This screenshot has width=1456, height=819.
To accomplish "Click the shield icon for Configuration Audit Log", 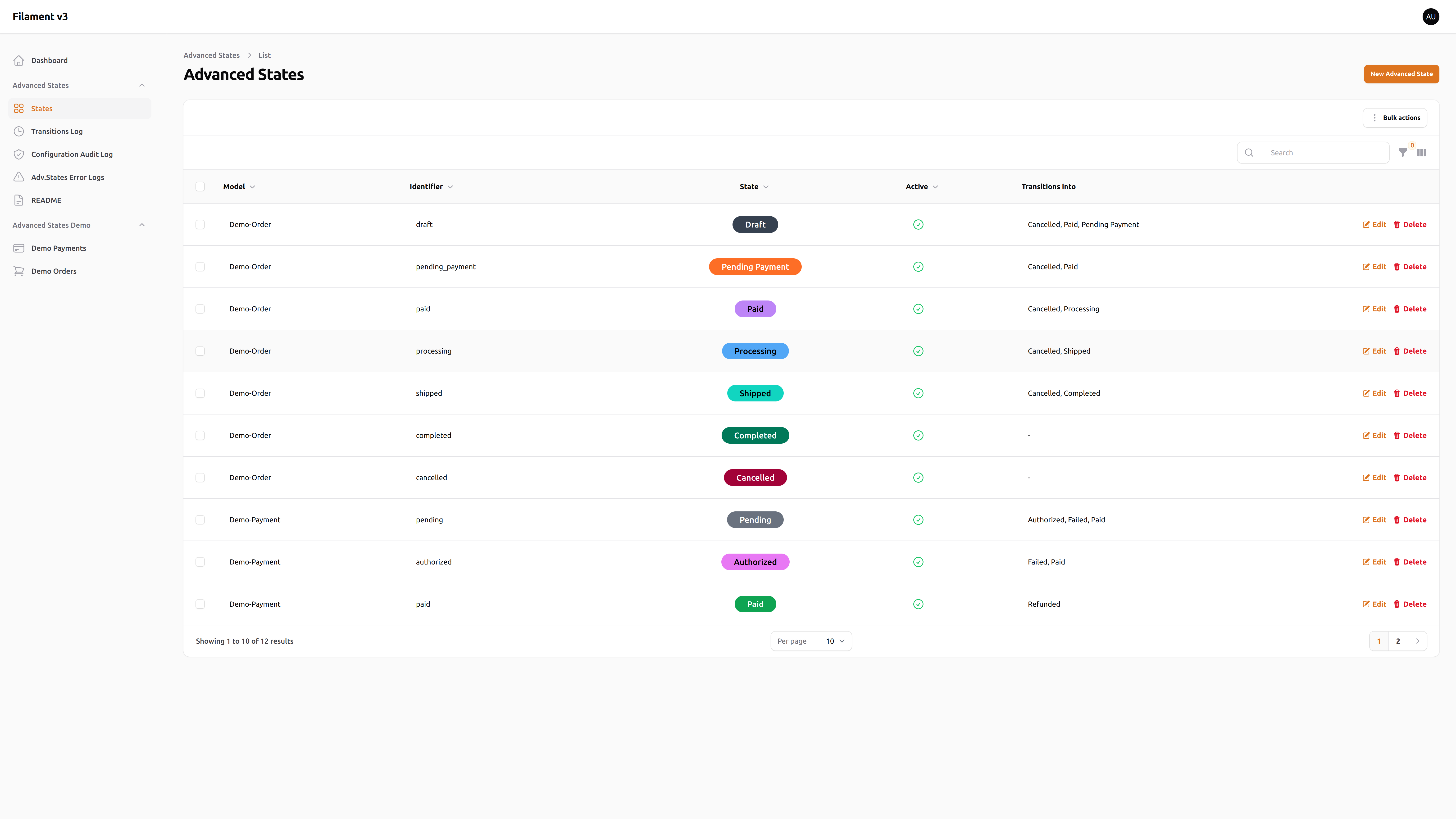I will (x=19, y=154).
